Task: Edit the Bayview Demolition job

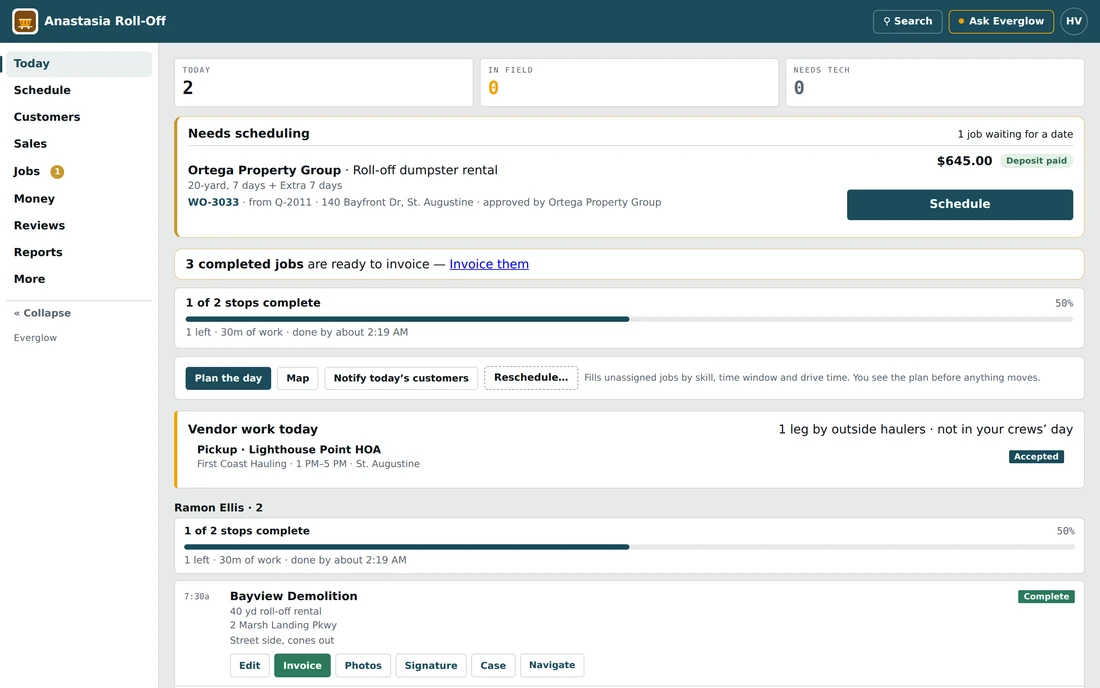Action: [x=249, y=665]
